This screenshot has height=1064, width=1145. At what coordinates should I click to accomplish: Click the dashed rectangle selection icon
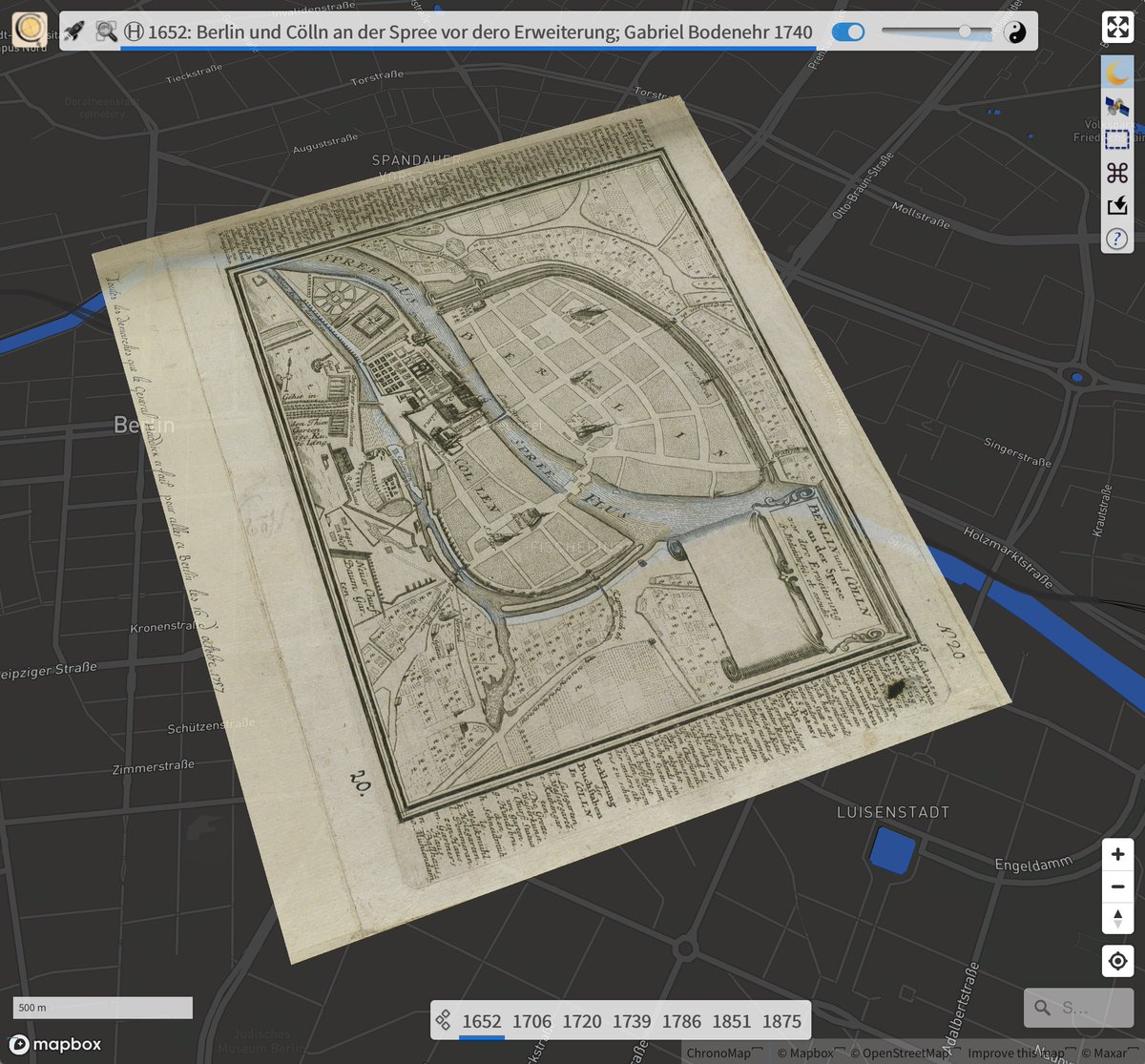[1117, 139]
